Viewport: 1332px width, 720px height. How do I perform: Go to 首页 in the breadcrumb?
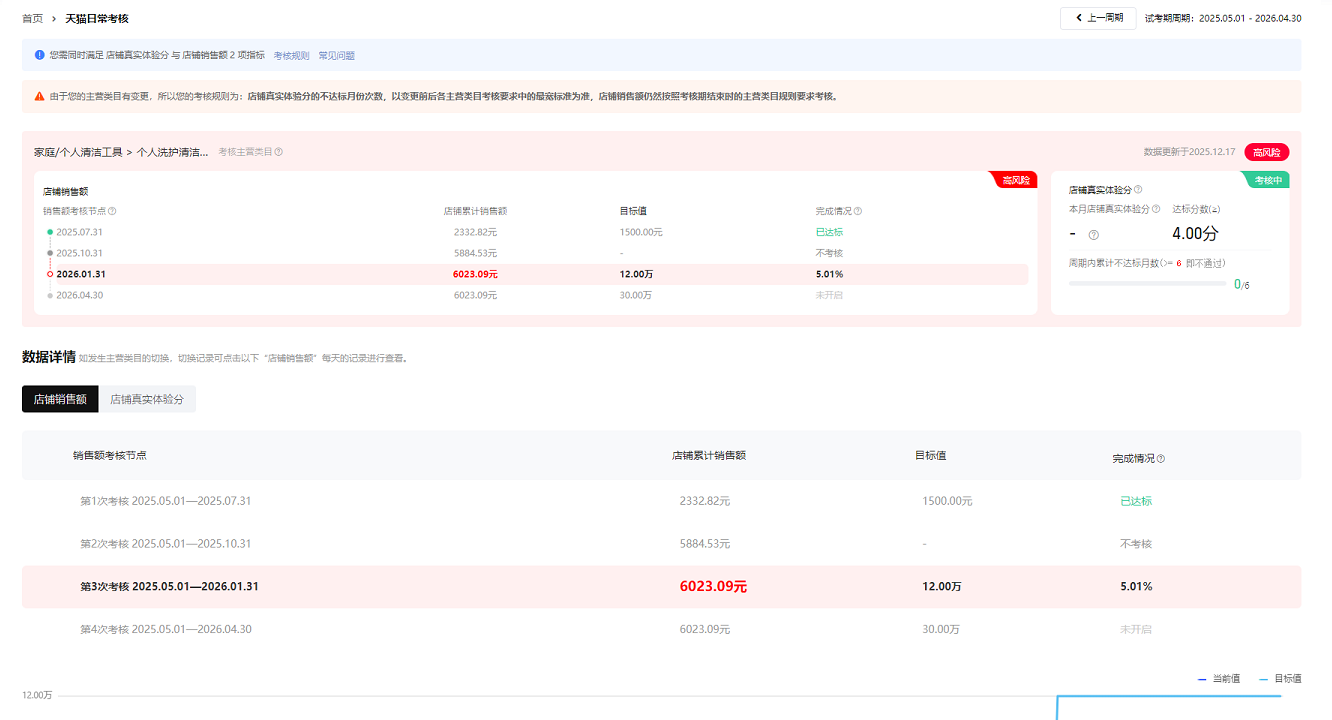(x=33, y=19)
